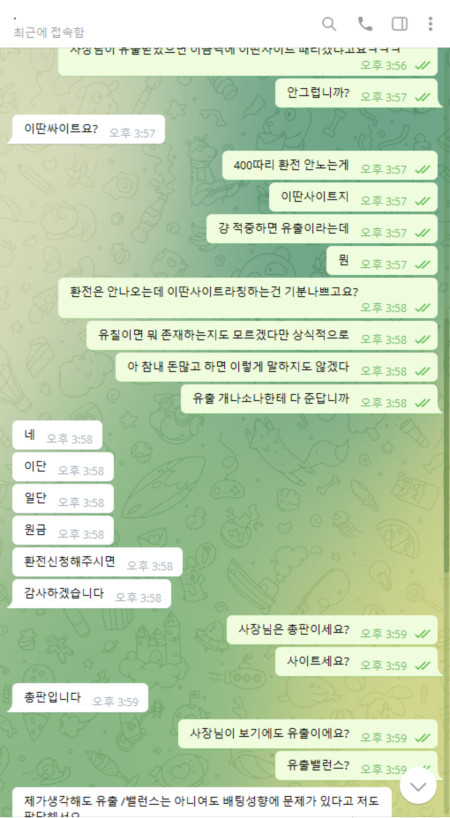The height and width of the screenshot is (818, 450).
Task: Start a voice call
Action: point(364,24)
